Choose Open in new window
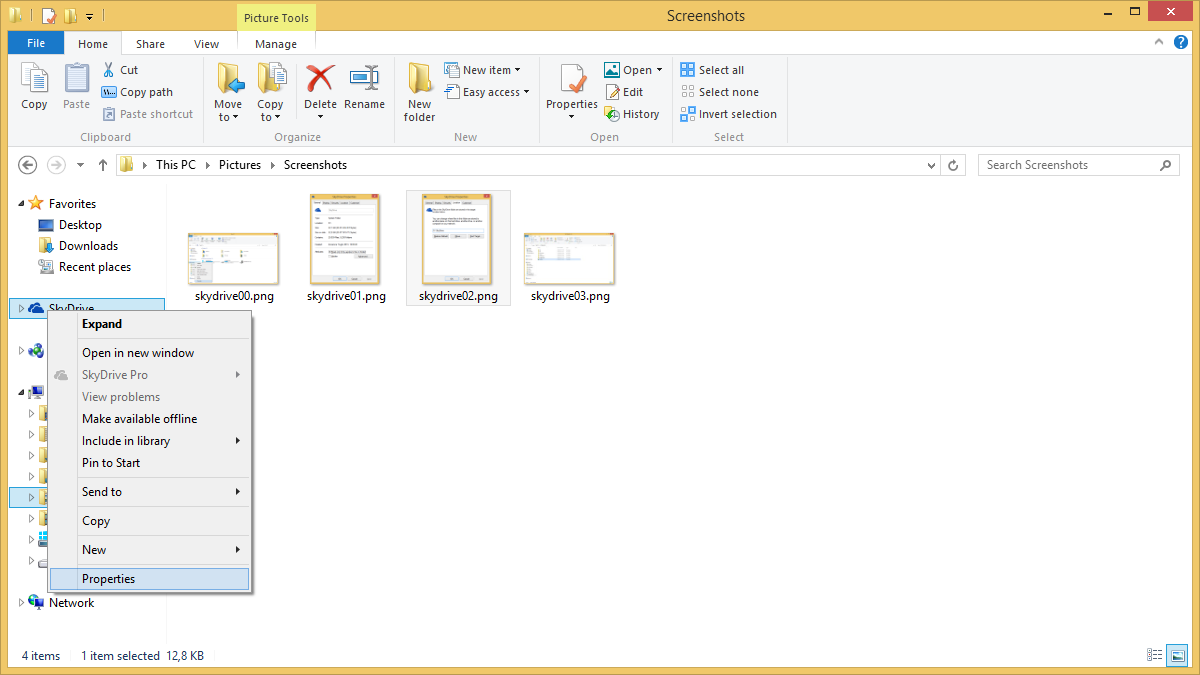The width and height of the screenshot is (1200, 675). 149,353
